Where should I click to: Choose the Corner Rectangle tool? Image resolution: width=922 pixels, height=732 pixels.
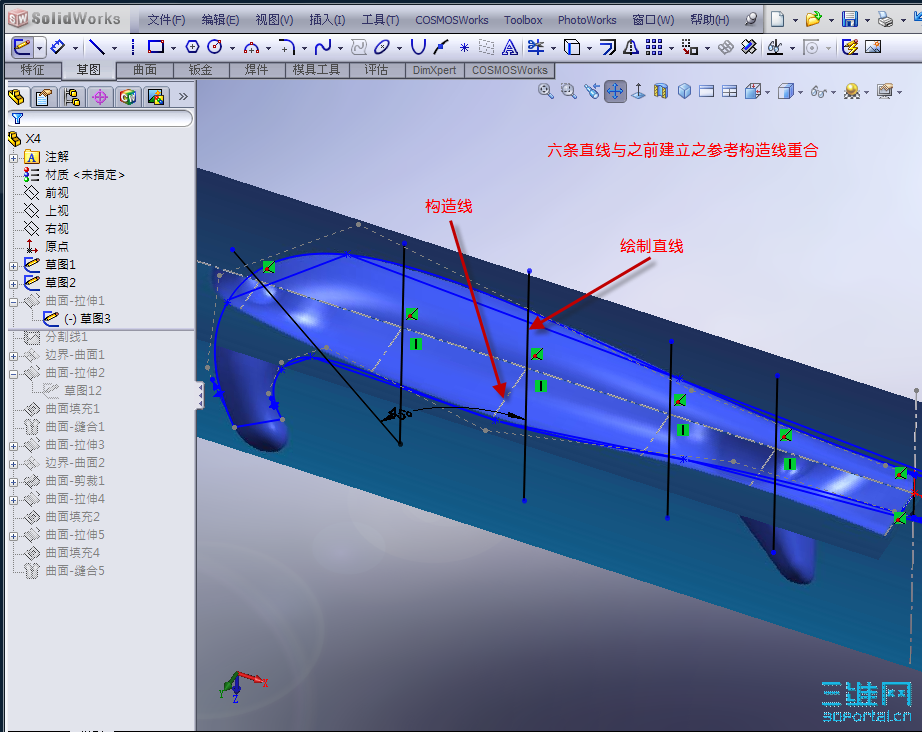[x=155, y=46]
